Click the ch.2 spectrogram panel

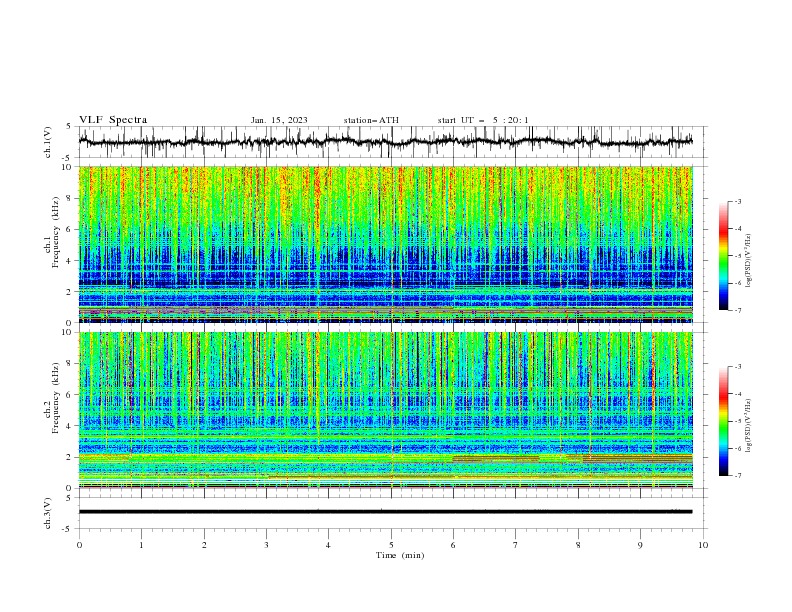(386, 410)
